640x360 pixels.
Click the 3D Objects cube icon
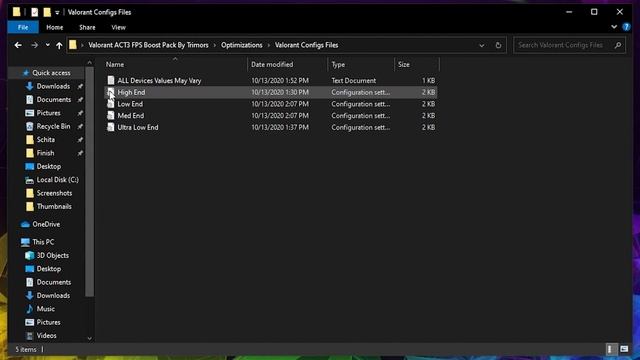[29, 256]
